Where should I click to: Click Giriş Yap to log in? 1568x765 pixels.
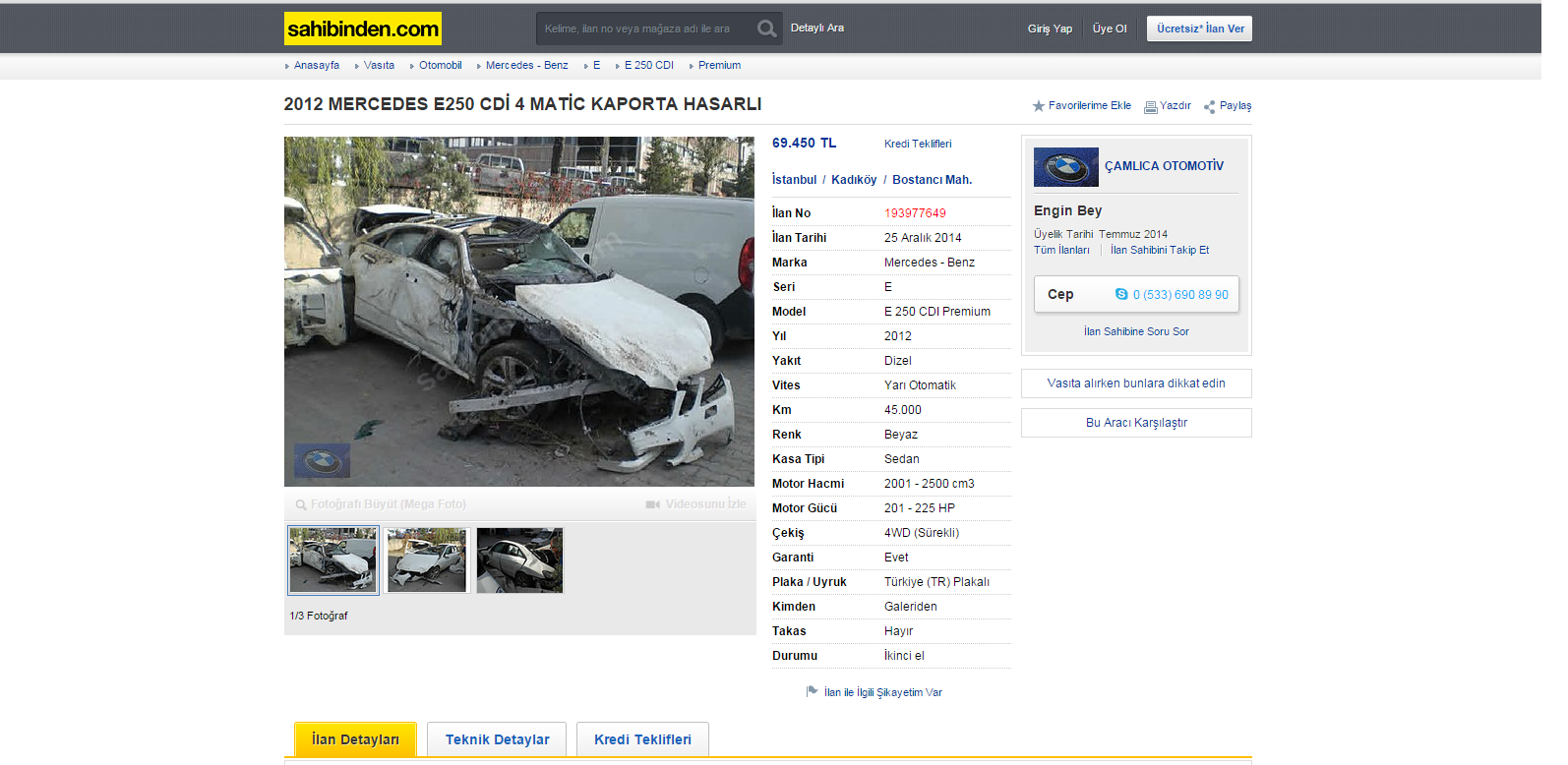1050,29
